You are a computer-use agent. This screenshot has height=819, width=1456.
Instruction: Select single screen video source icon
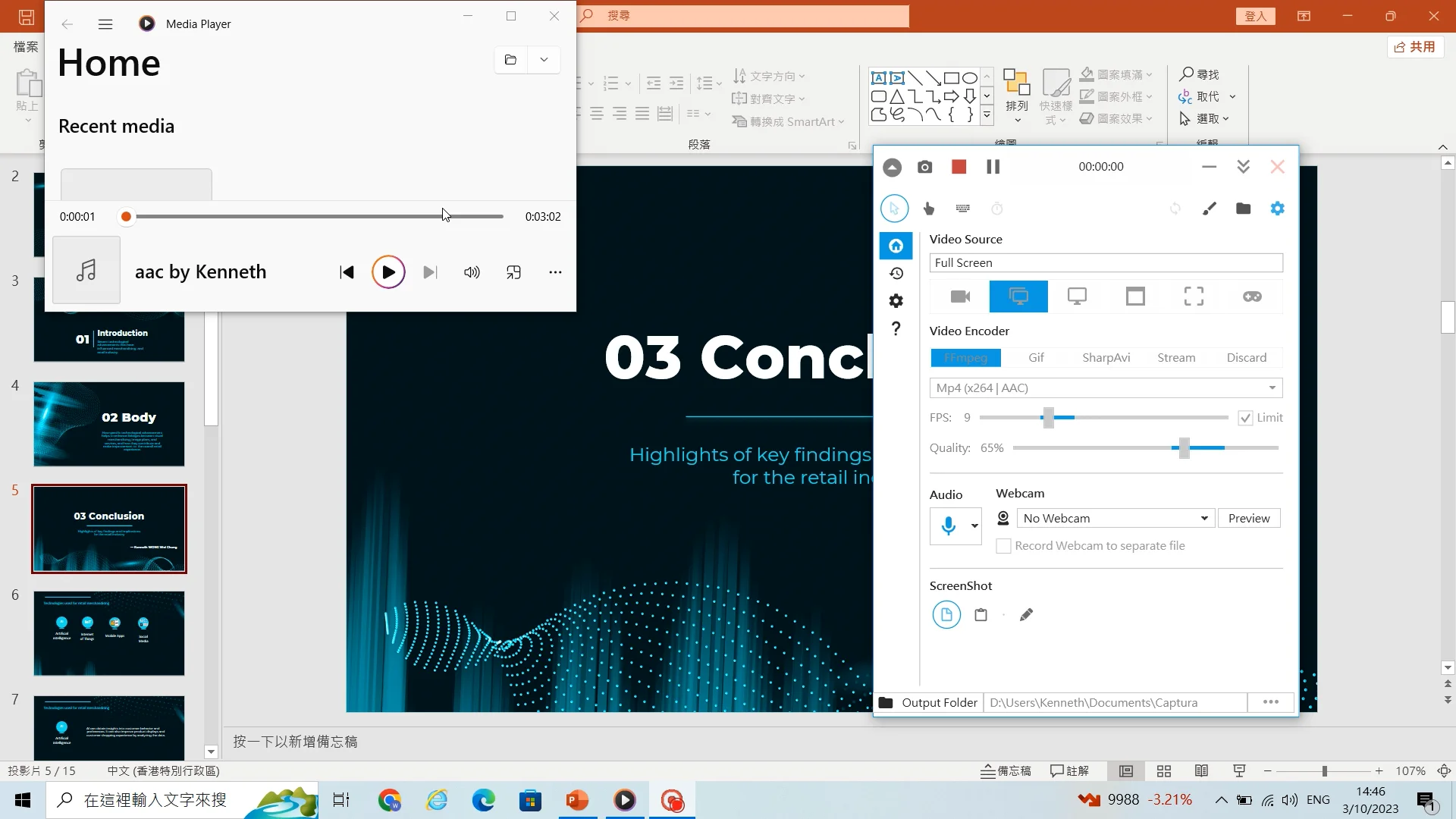(1077, 297)
